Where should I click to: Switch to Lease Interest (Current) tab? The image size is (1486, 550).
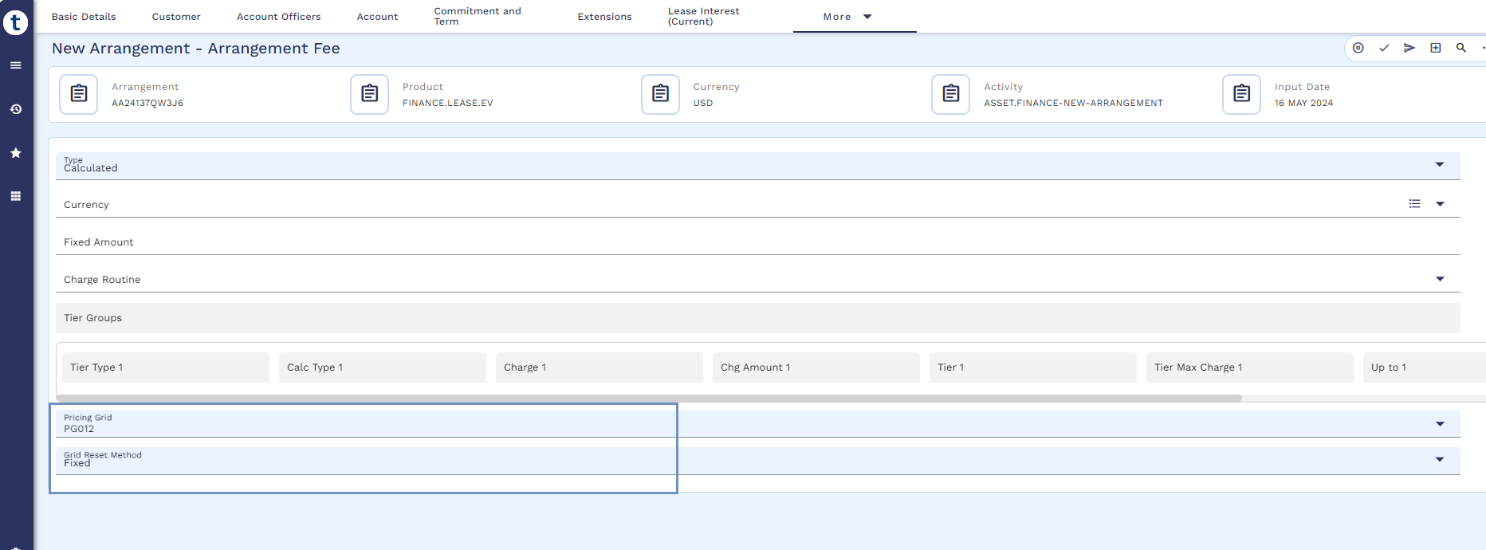(704, 16)
